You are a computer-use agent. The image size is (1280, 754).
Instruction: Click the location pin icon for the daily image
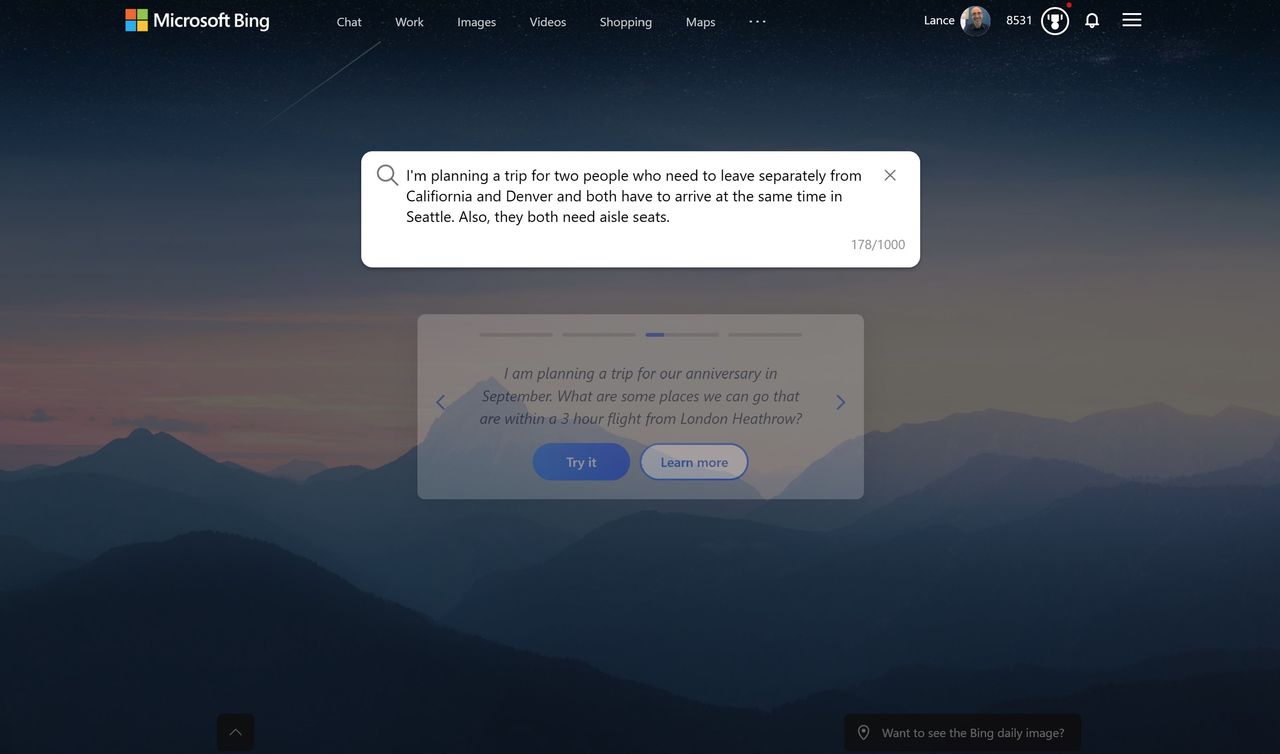click(x=864, y=733)
